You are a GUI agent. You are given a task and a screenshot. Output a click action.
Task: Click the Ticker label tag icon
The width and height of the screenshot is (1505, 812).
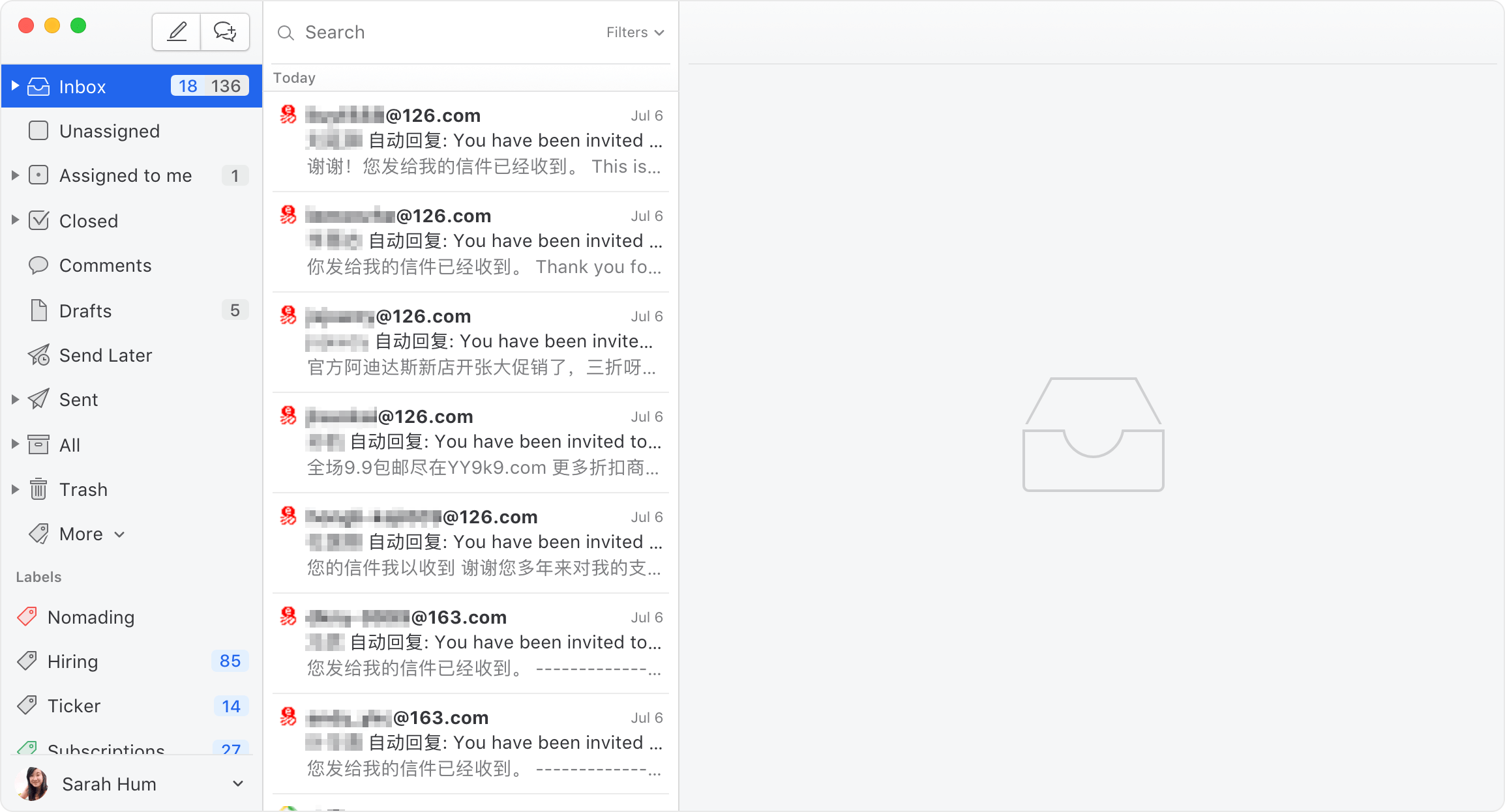[x=27, y=705]
